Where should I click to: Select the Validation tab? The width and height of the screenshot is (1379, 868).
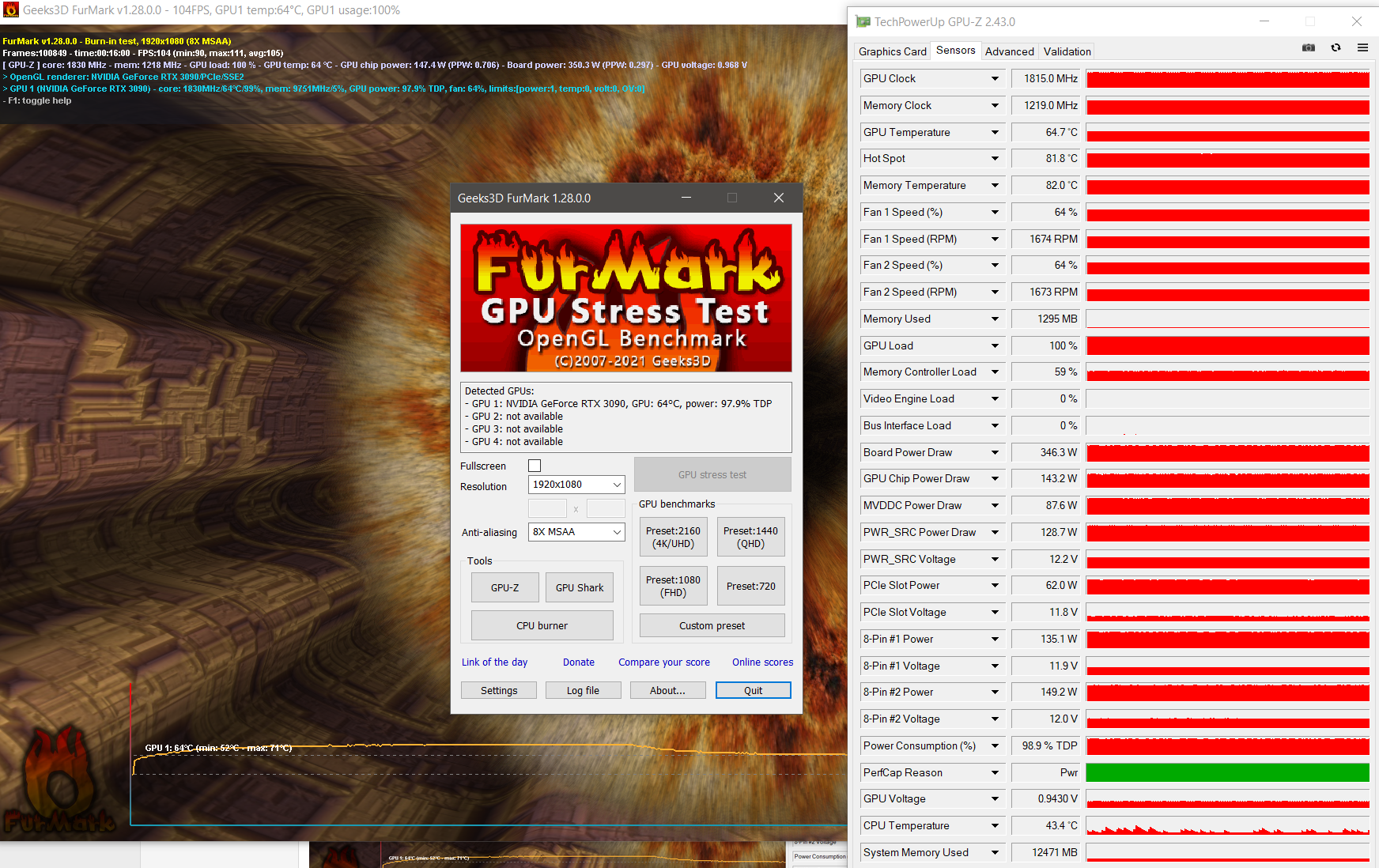[x=1066, y=51]
